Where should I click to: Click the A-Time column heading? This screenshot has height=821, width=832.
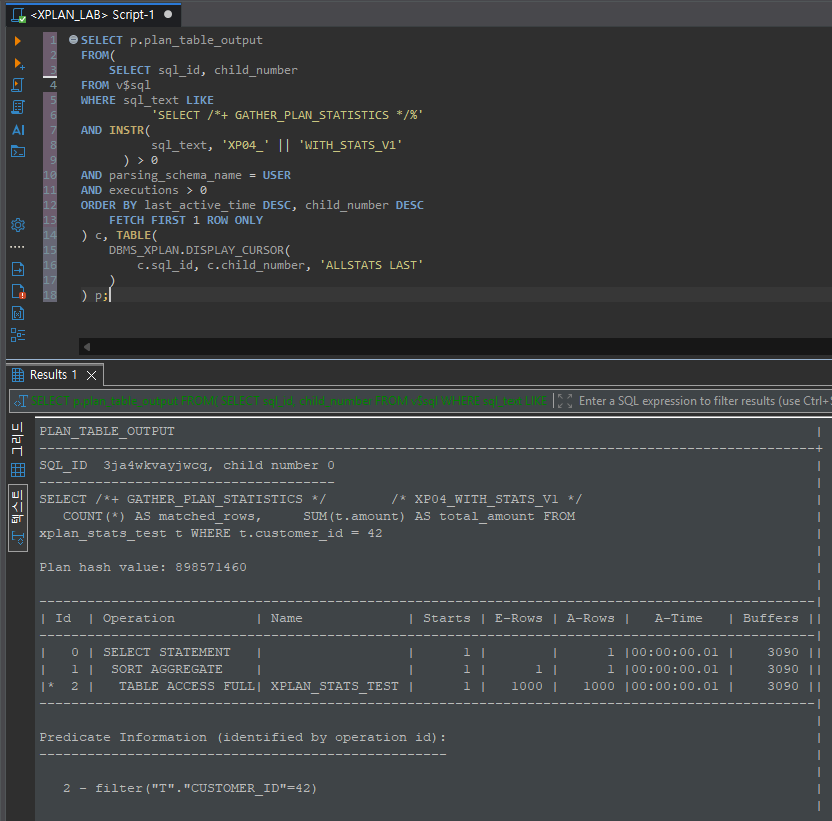pos(678,618)
